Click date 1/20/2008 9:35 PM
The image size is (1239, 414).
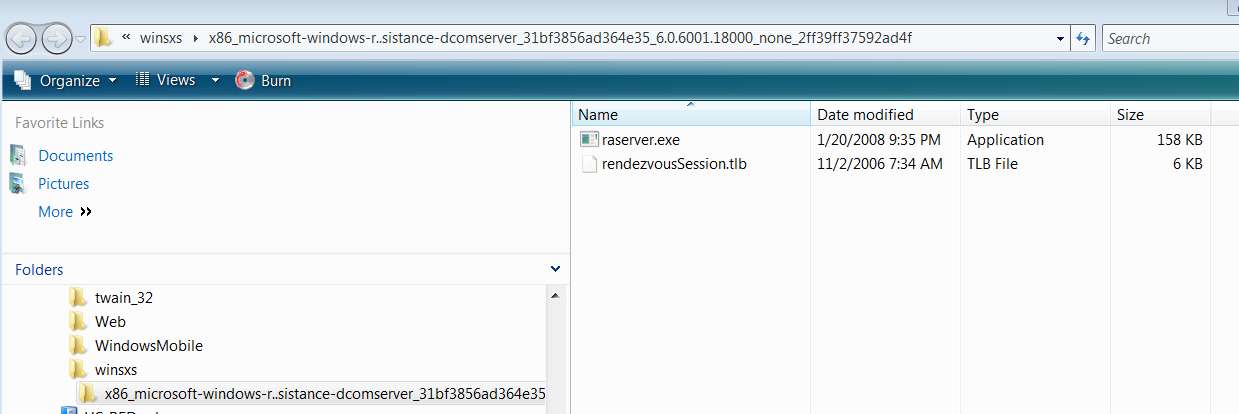pyautogui.click(x=879, y=140)
